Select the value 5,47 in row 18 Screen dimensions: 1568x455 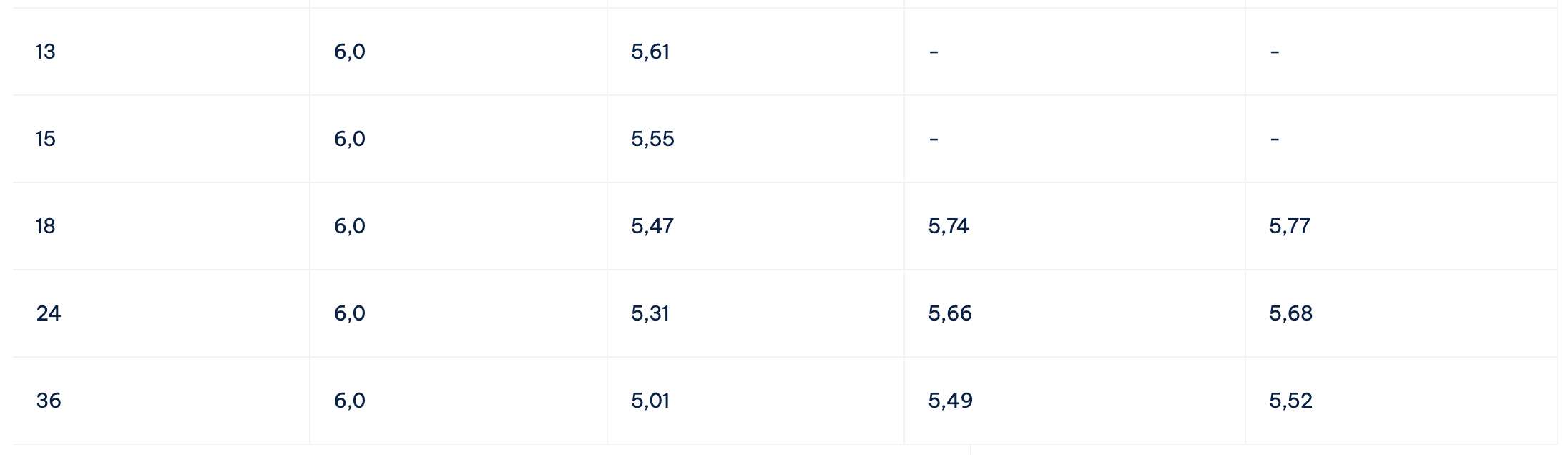(652, 226)
